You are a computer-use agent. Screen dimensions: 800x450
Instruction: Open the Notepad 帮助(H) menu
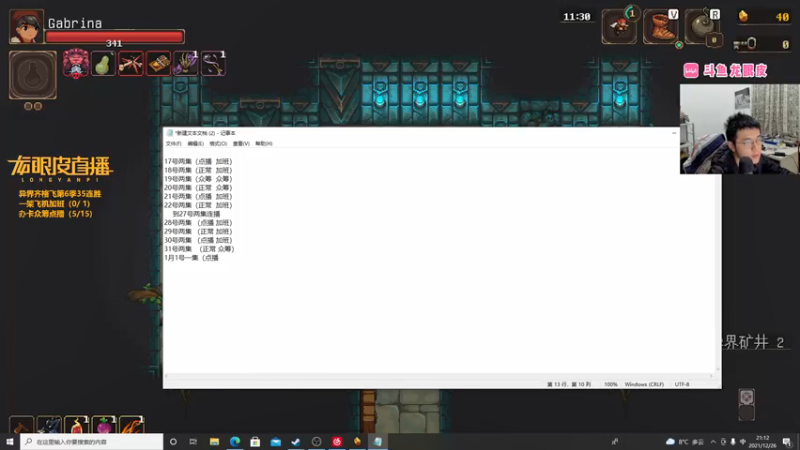264,143
